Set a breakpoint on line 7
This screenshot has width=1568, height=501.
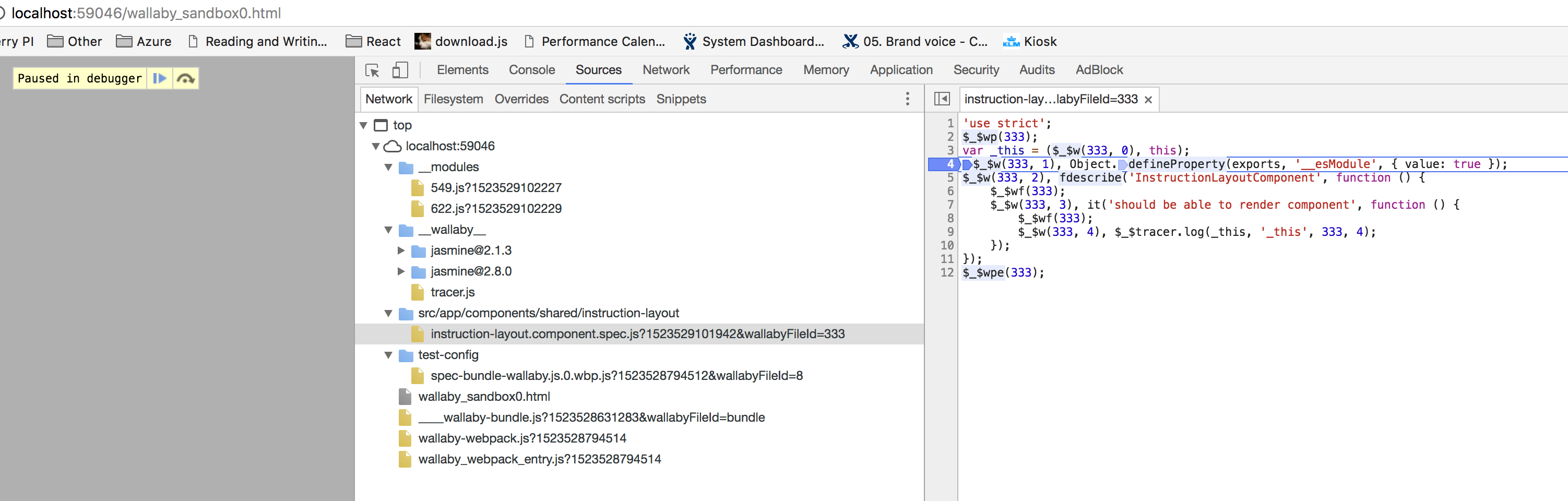950,205
